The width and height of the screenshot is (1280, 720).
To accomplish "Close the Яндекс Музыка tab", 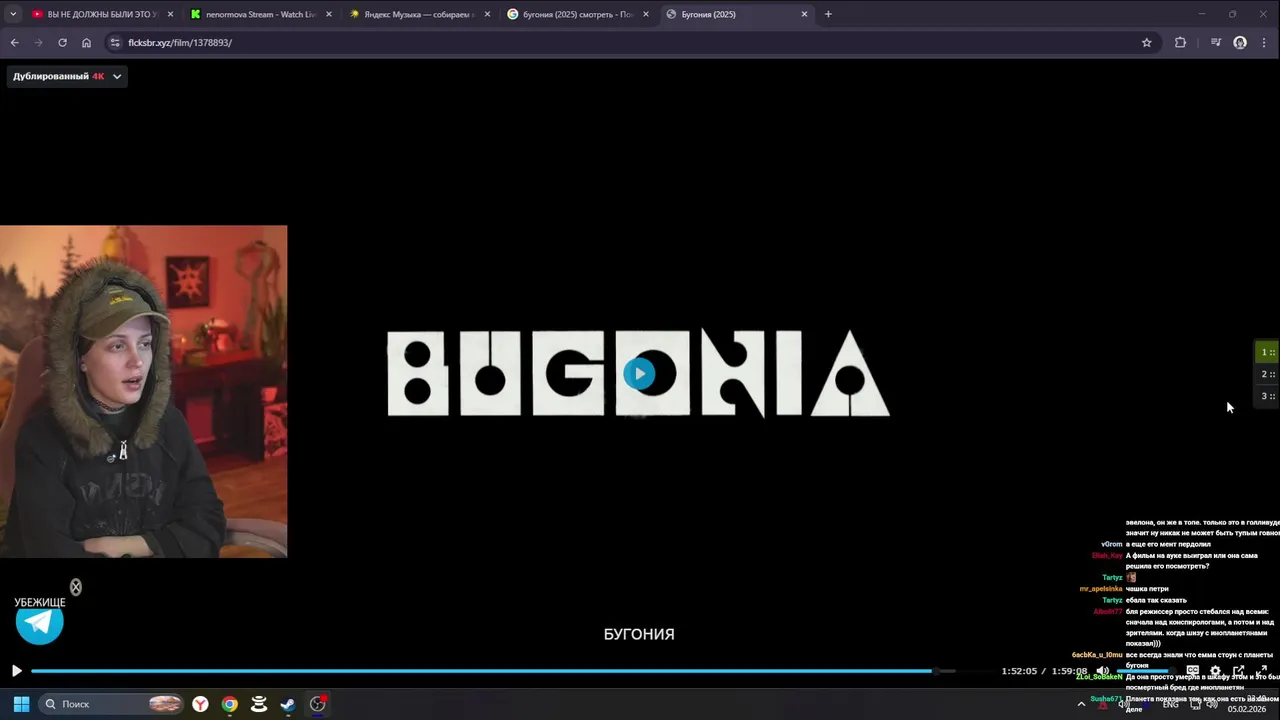I will tap(487, 14).
